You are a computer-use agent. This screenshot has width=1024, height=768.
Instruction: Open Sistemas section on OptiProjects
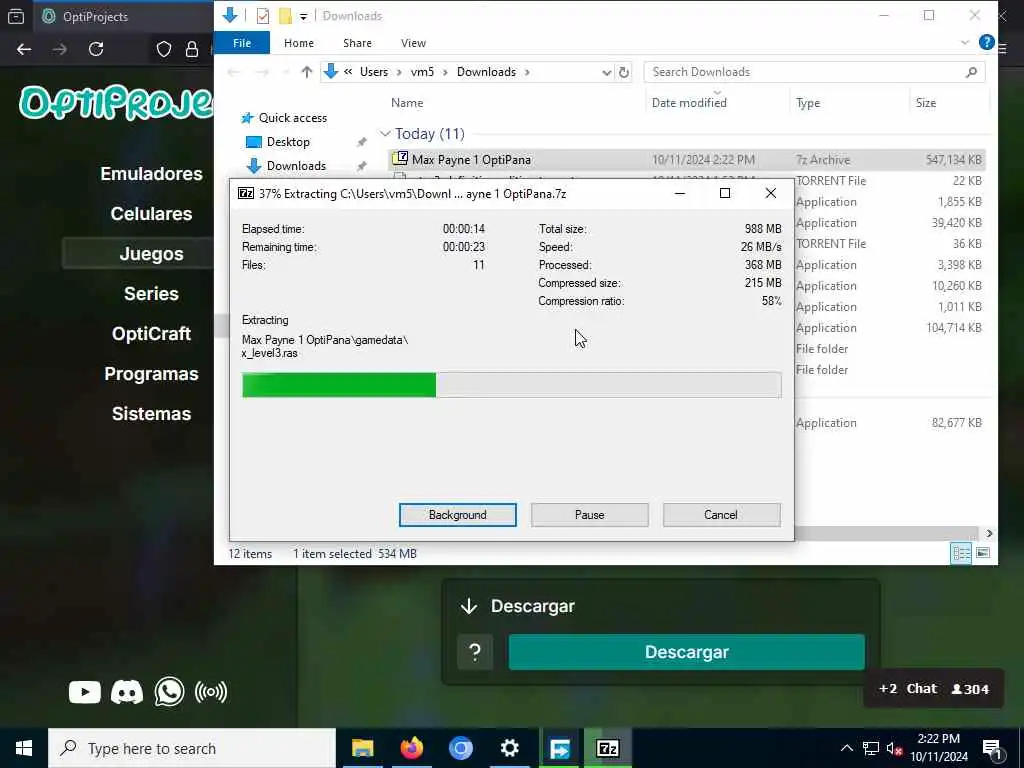tap(151, 413)
